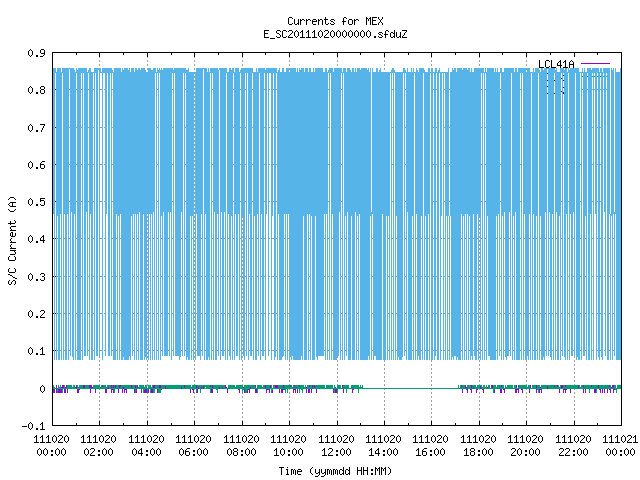Viewport: 640px width, 480px height.
Task: Click the x-axis time label '06:00'
Action: (x=193, y=452)
